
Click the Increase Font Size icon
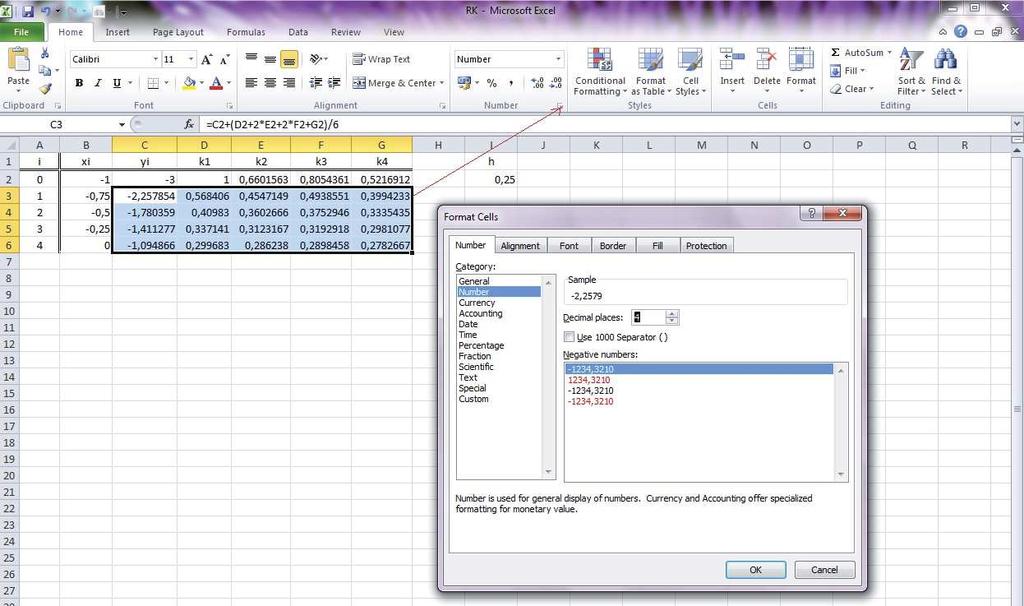[206, 59]
